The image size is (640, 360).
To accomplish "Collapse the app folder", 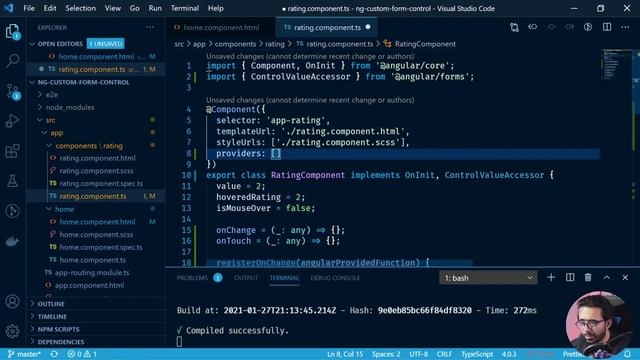I will click(x=57, y=133).
